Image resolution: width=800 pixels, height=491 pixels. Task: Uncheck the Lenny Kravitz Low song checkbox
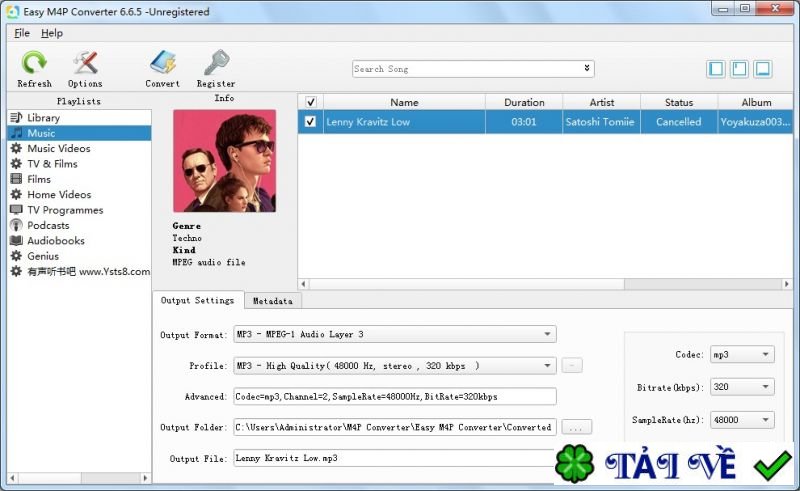[311, 122]
